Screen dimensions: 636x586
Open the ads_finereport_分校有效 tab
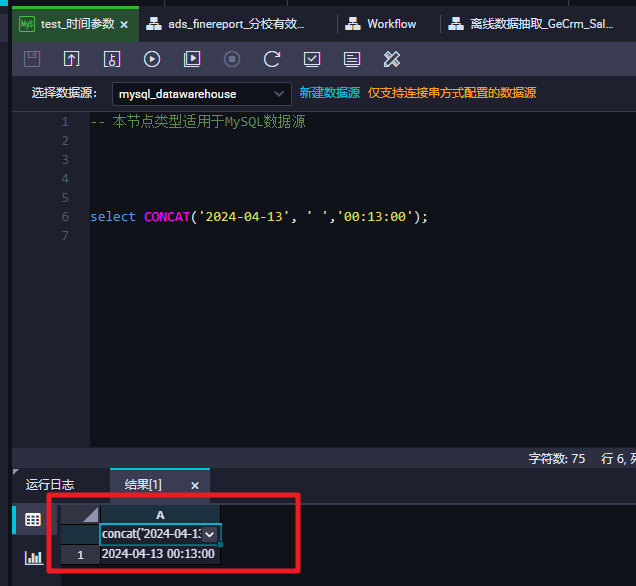236,24
